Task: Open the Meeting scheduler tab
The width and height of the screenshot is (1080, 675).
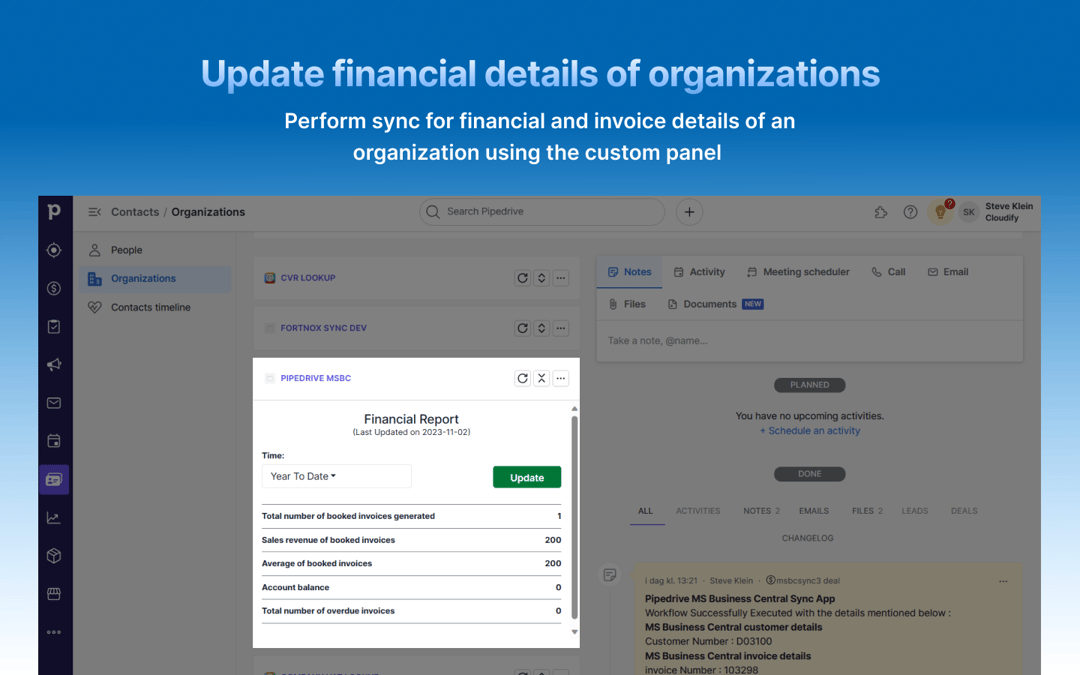Action: 798,271
